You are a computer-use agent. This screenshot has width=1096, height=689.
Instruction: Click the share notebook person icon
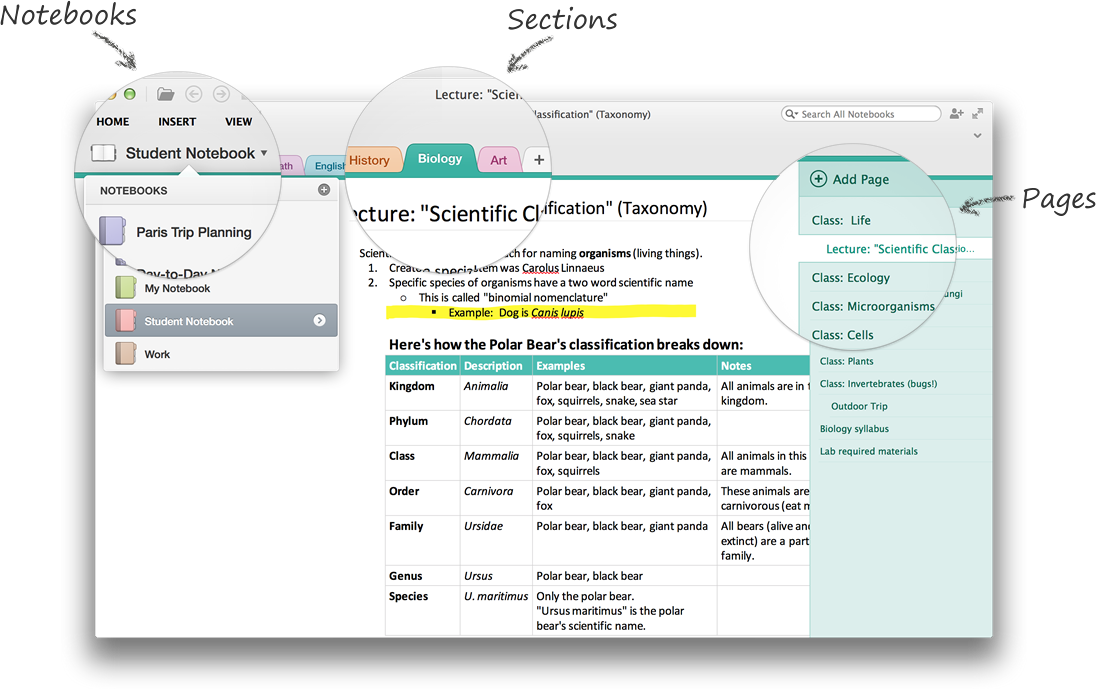point(956,114)
